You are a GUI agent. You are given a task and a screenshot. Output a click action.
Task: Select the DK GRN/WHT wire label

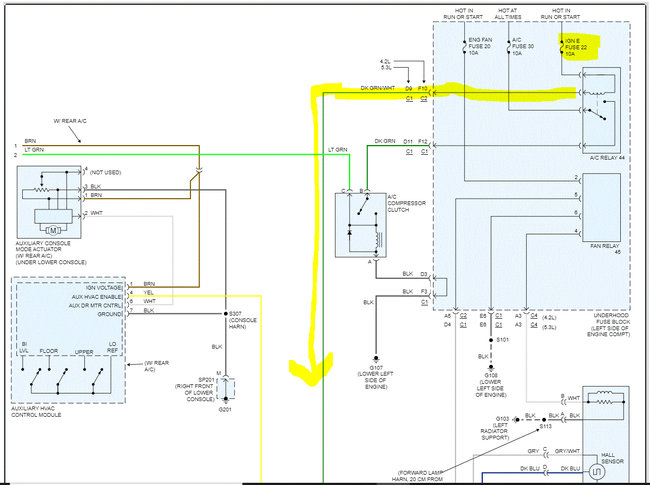[x=378, y=88]
